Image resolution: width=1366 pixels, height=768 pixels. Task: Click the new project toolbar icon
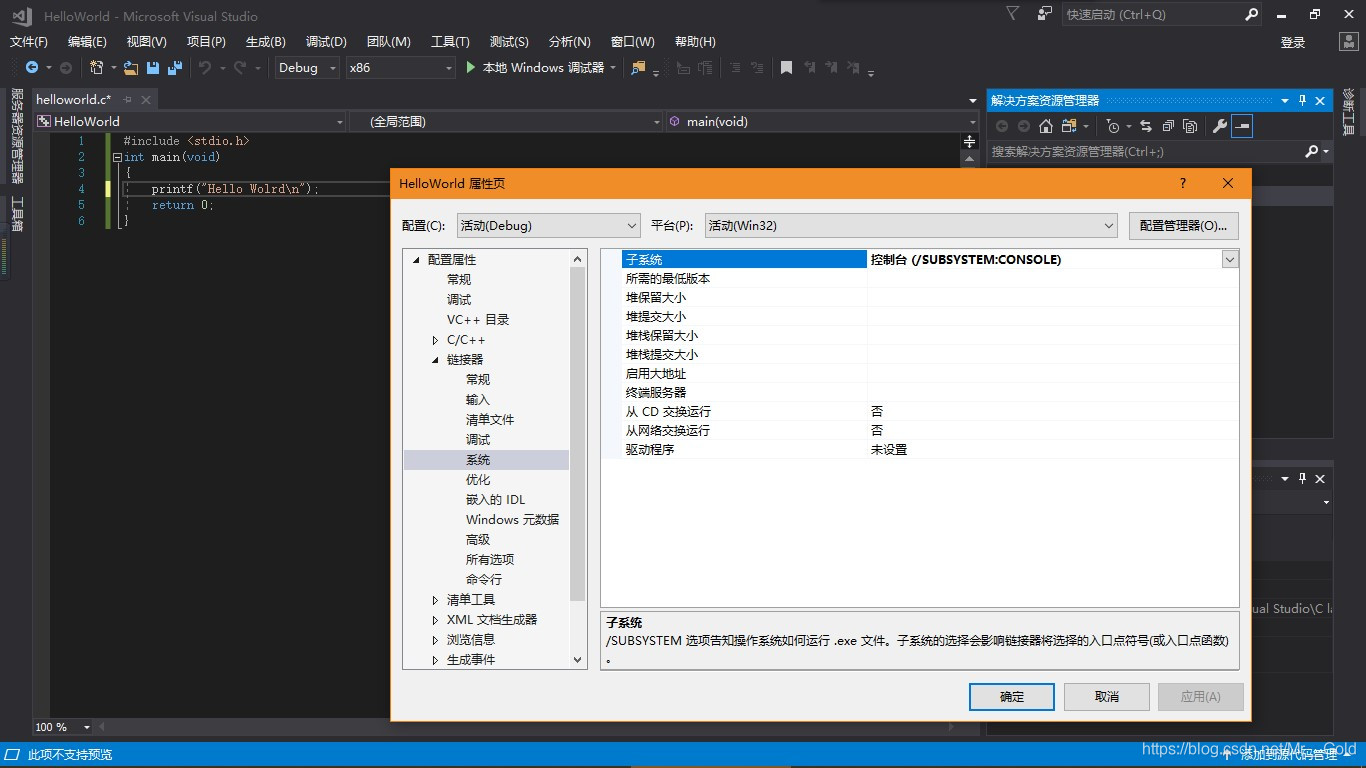click(x=97, y=68)
